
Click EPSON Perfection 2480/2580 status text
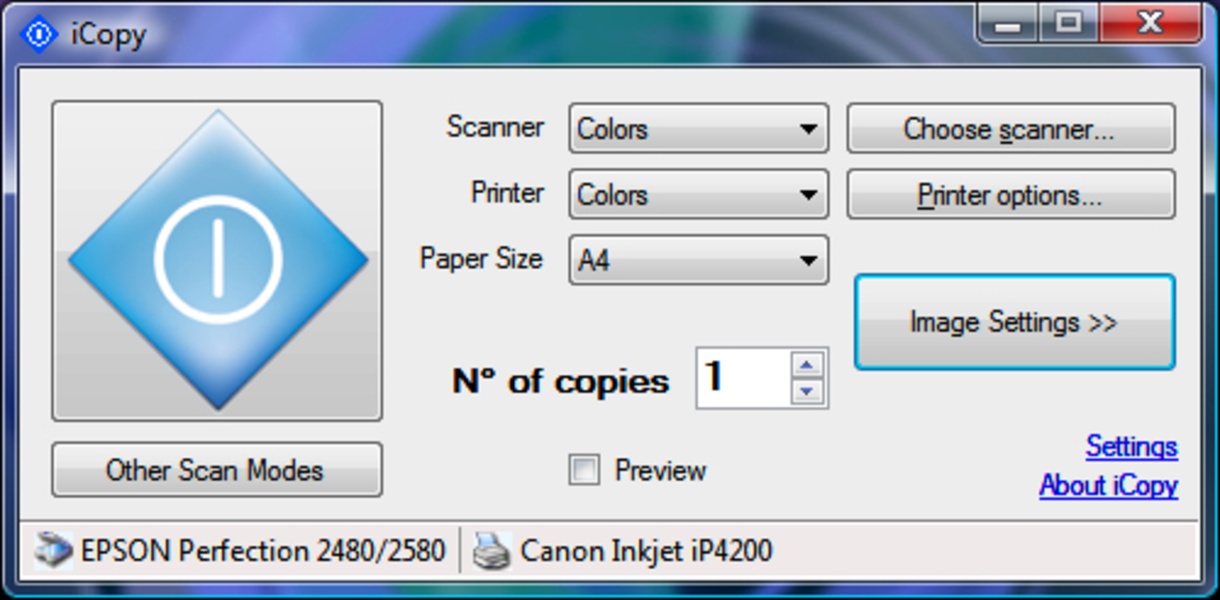(x=263, y=551)
